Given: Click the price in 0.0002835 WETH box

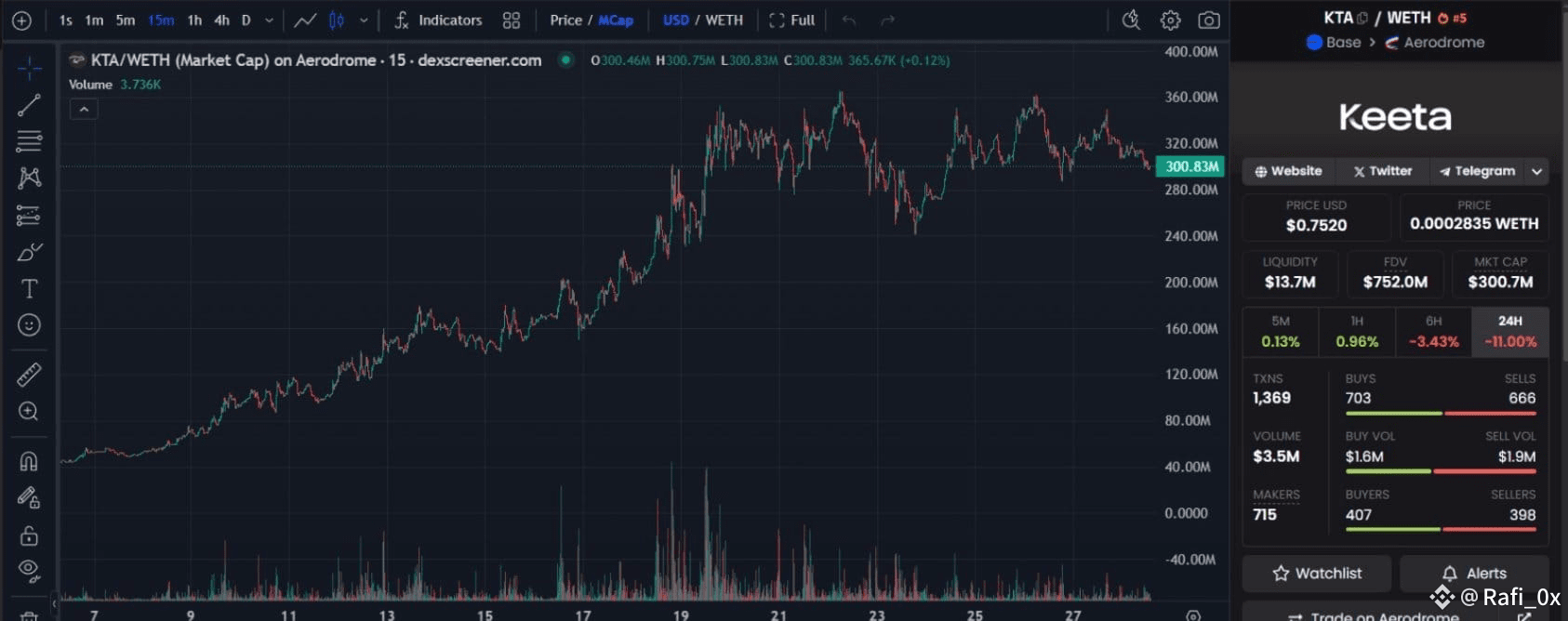Looking at the screenshot, I should (1474, 217).
